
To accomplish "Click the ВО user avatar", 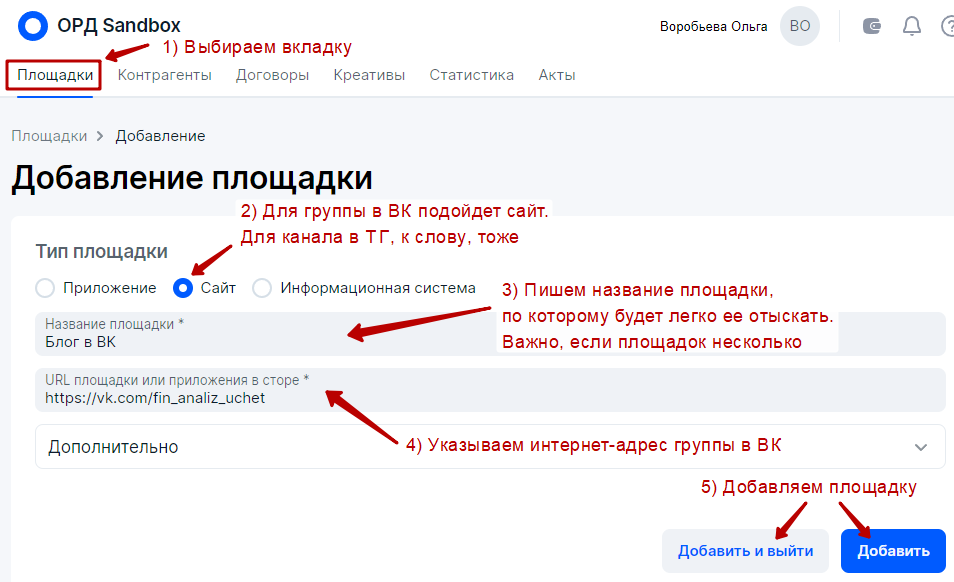I will 799,26.
